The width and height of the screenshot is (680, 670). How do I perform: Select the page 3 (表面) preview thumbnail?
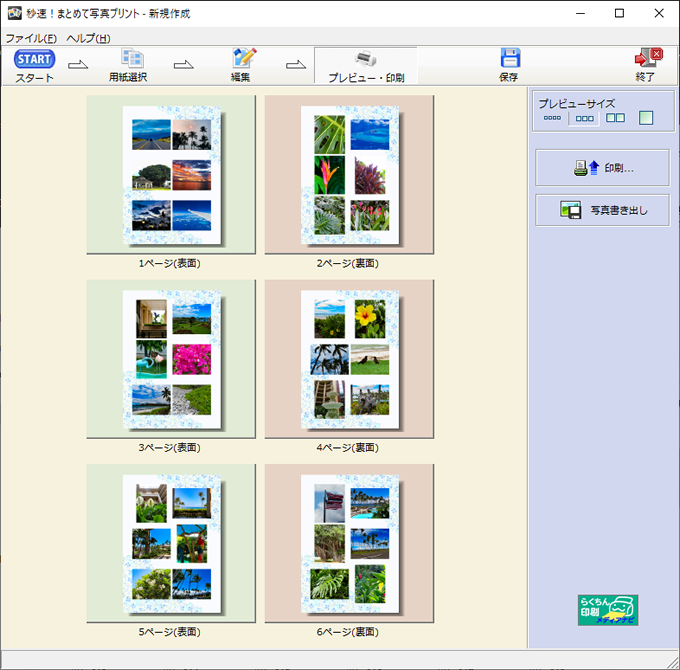pos(170,359)
